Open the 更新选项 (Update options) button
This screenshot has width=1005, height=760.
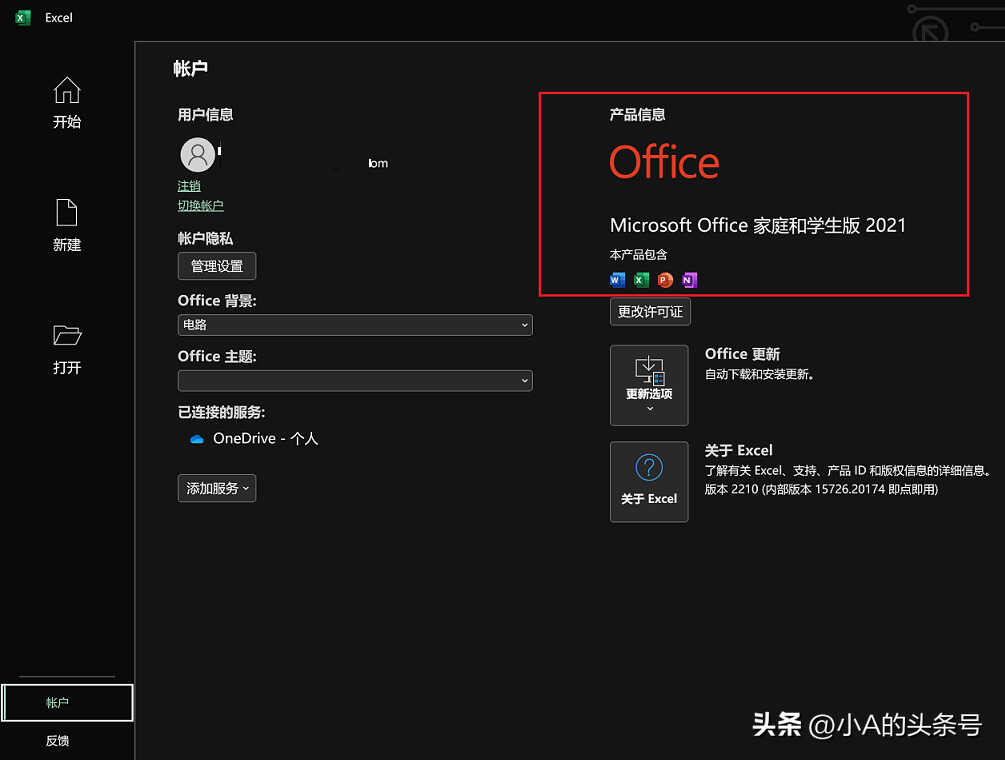click(649, 385)
